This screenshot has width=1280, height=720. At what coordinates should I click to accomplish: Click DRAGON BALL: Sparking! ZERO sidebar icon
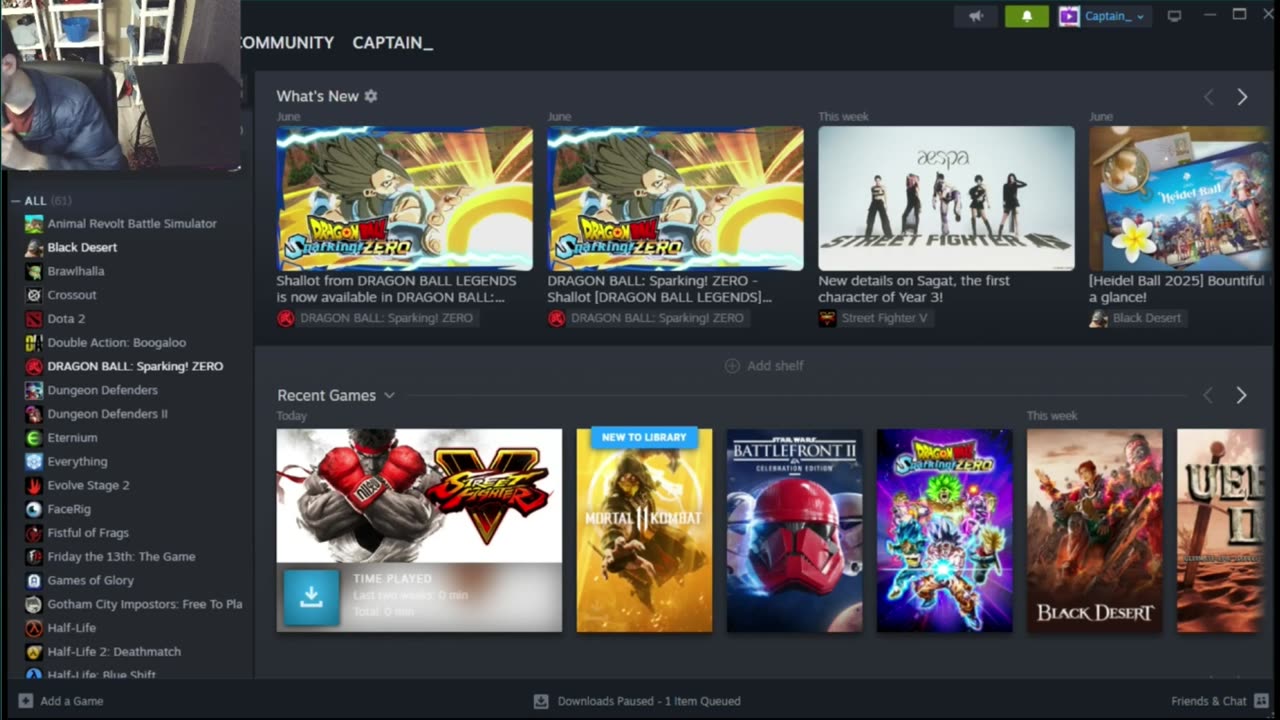[x=34, y=366]
